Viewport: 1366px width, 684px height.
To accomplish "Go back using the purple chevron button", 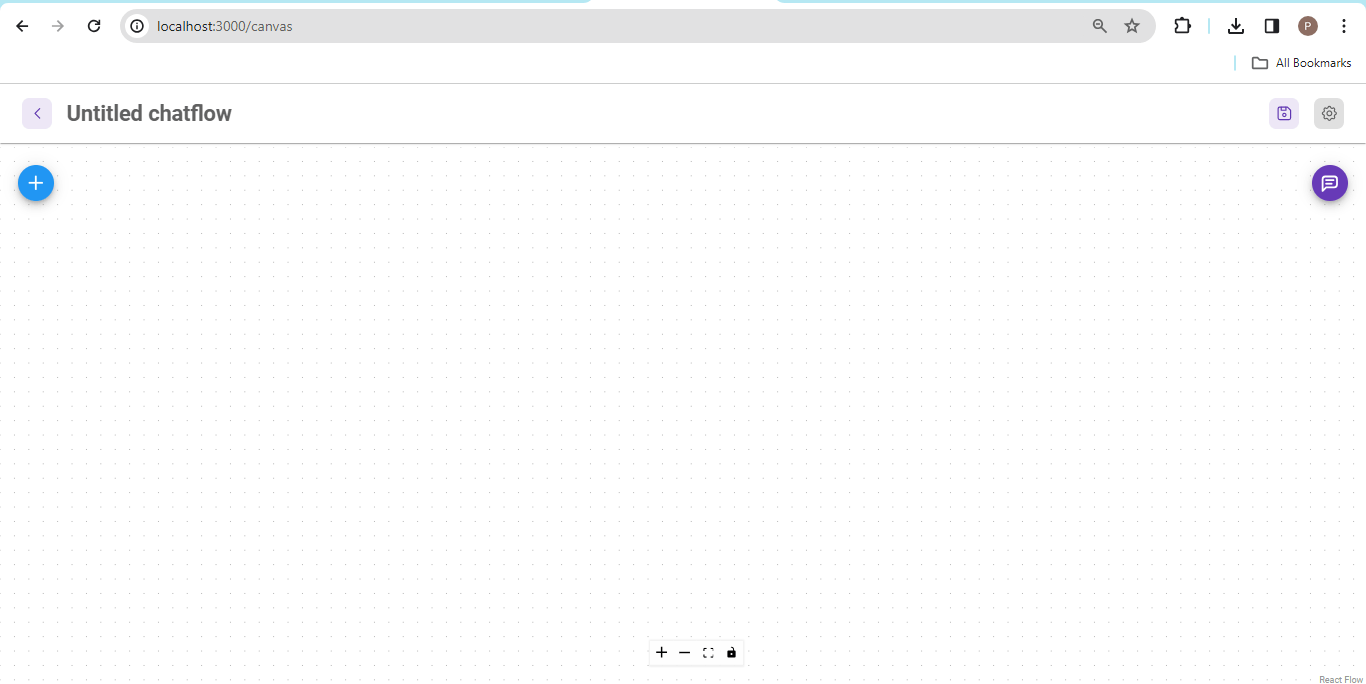I will coord(37,114).
